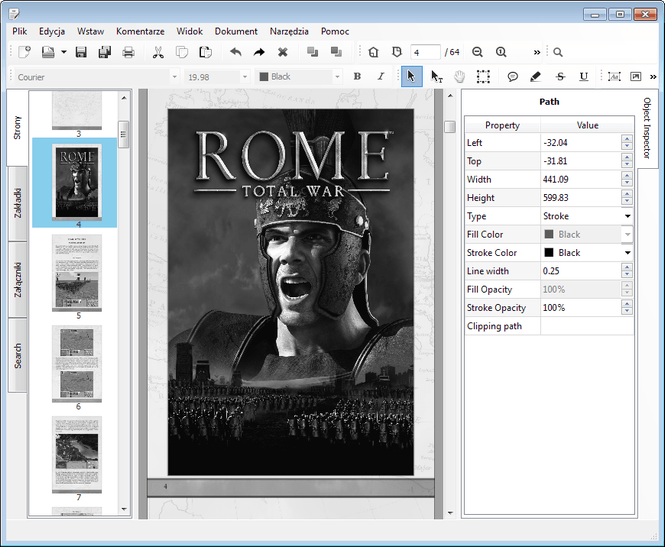Viewport: 665px width, 547px height.
Task: Undo last action arrow
Action: point(236,52)
